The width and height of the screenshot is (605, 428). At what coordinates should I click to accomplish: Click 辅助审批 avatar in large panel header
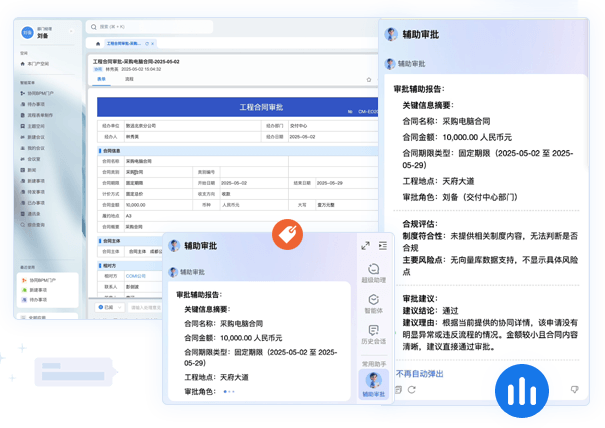pos(391,34)
